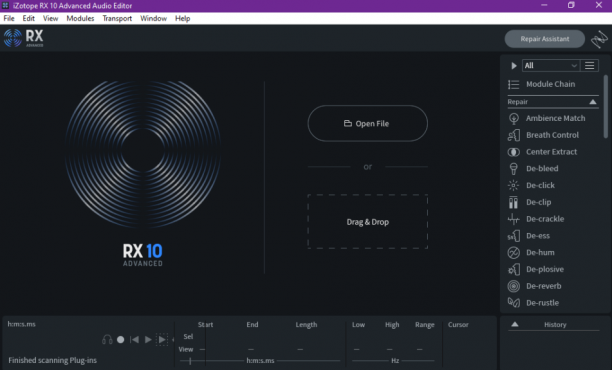Click the Hz frequency unit label
The width and height of the screenshot is (612, 370).
tap(395, 361)
